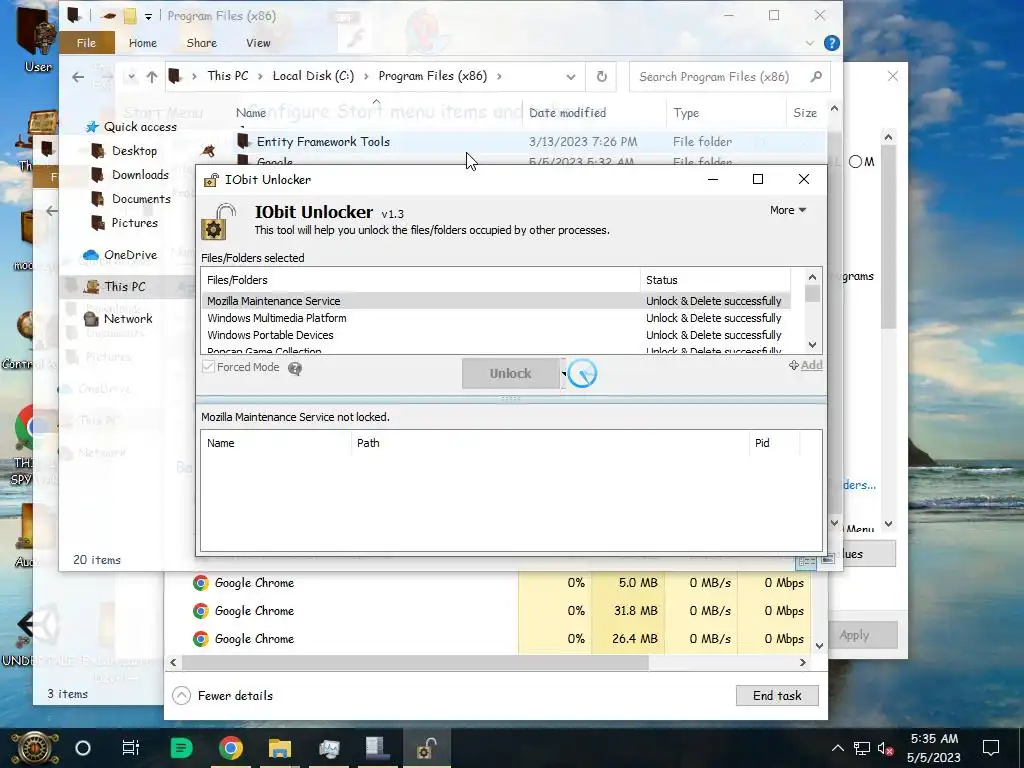Open the Home ribbon tab
Viewport: 1024px width, 768px height.
(143, 43)
